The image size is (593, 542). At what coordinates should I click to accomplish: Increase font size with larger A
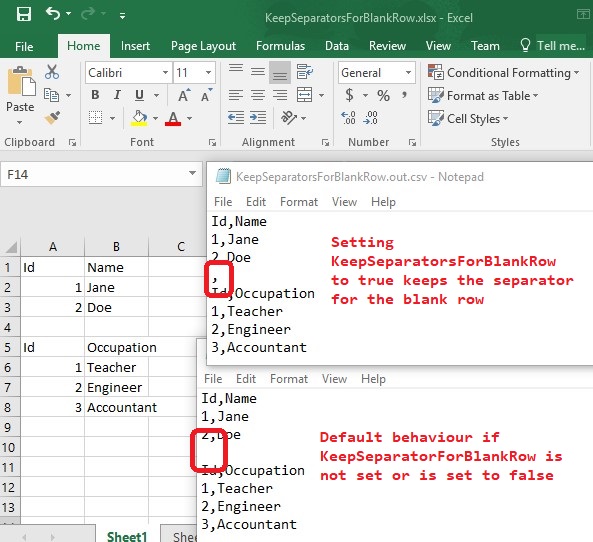point(184,95)
